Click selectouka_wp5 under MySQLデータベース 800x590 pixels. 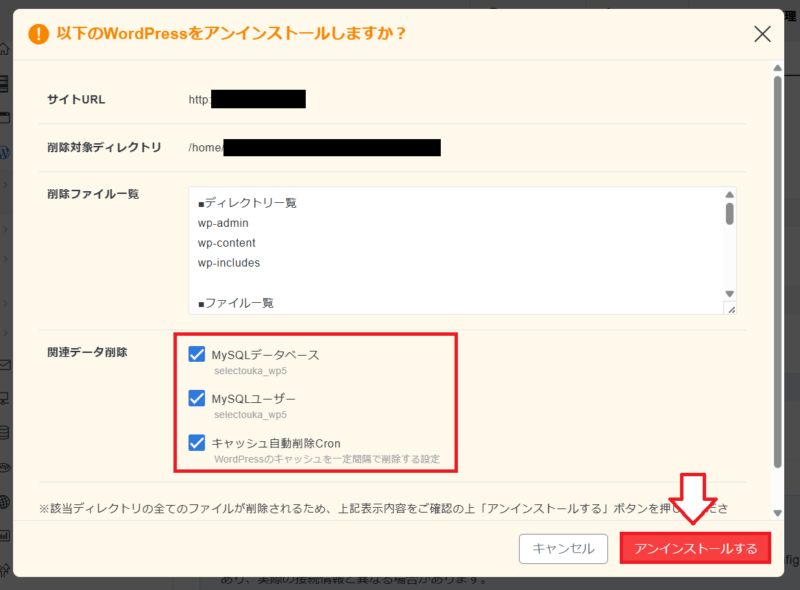pos(250,371)
